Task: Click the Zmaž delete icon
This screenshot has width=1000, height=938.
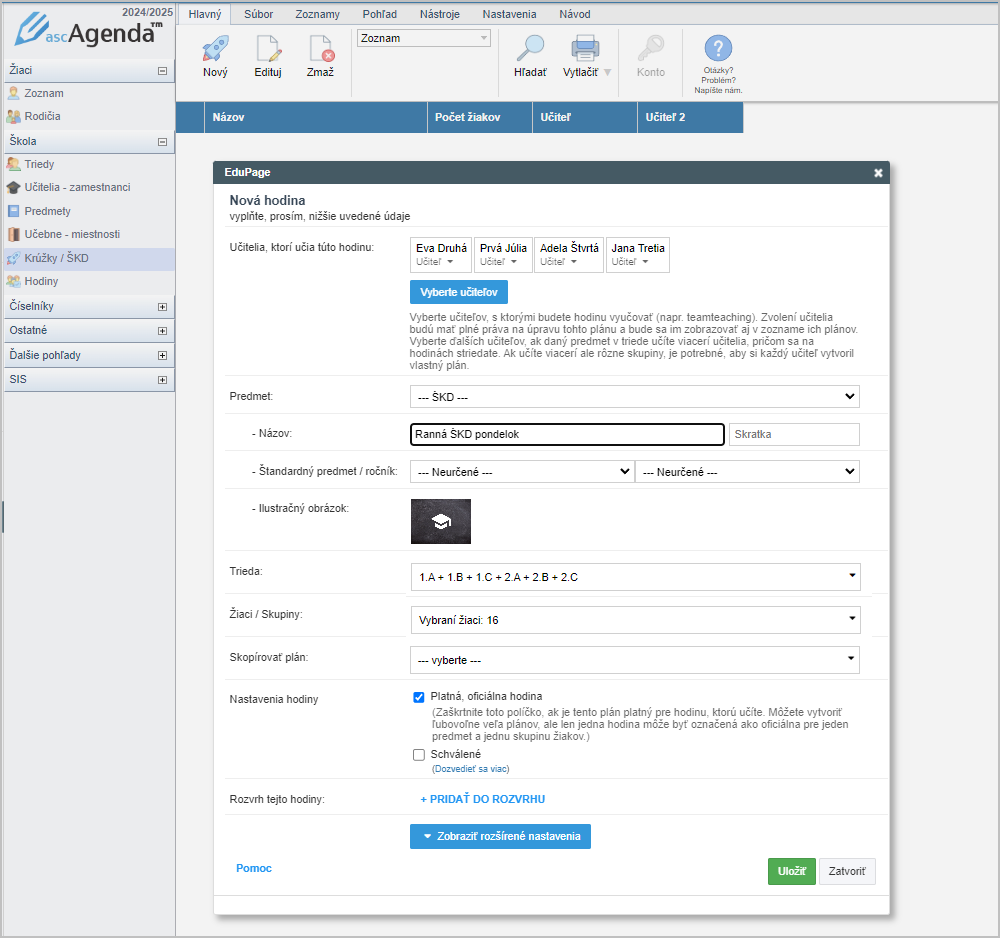Action: [x=321, y=48]
